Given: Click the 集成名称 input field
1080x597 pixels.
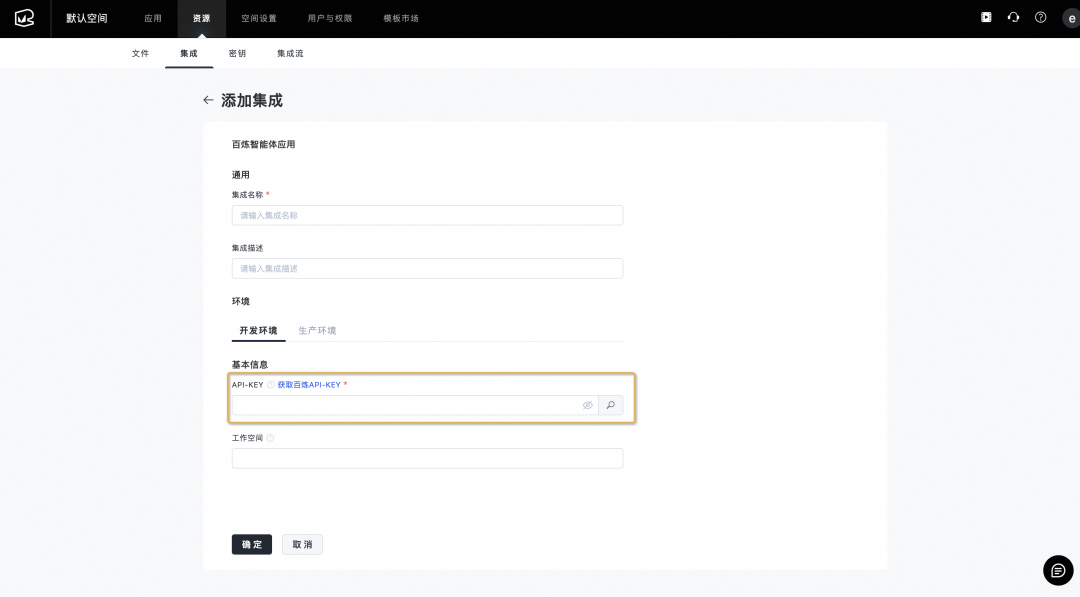Looking at the screenshot, I should pyautogui.click(x=427, y=215).
